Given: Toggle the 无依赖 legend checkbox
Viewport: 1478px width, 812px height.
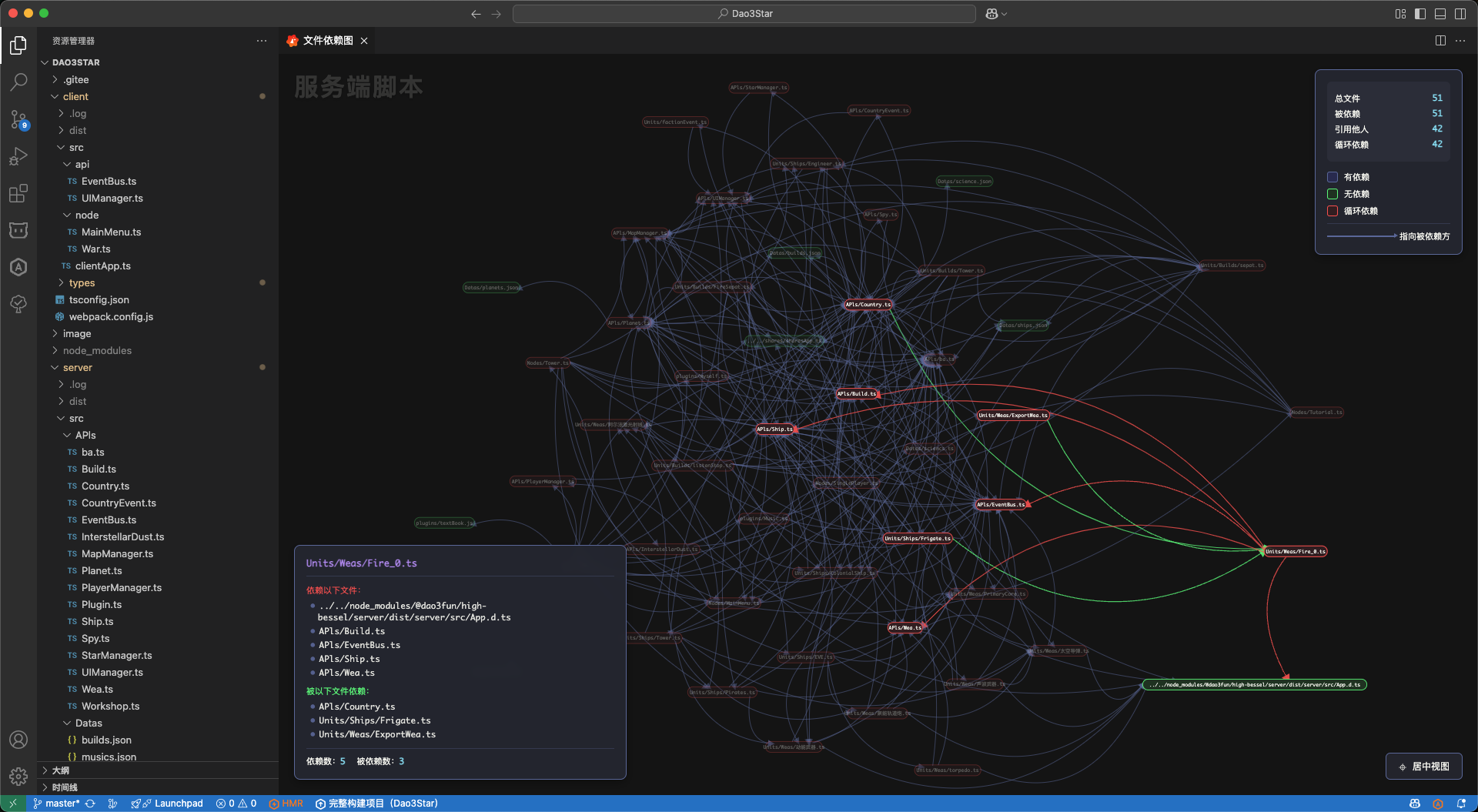Looking at the screenshot, I should (x=1333, y=194).
